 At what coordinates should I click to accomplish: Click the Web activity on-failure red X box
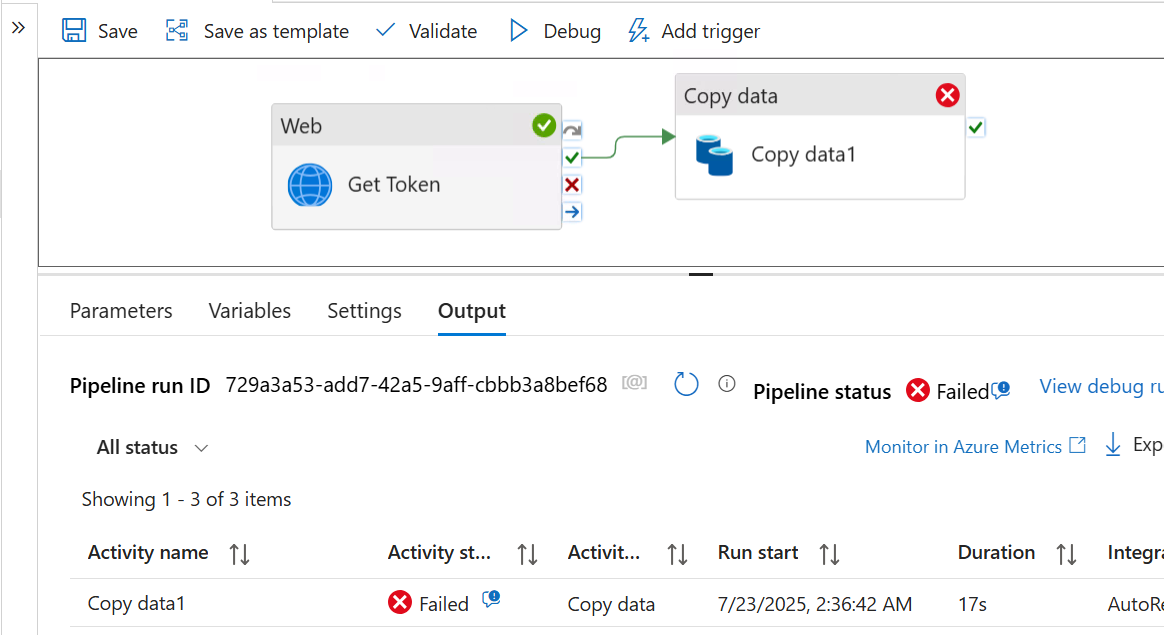[572, 185]
